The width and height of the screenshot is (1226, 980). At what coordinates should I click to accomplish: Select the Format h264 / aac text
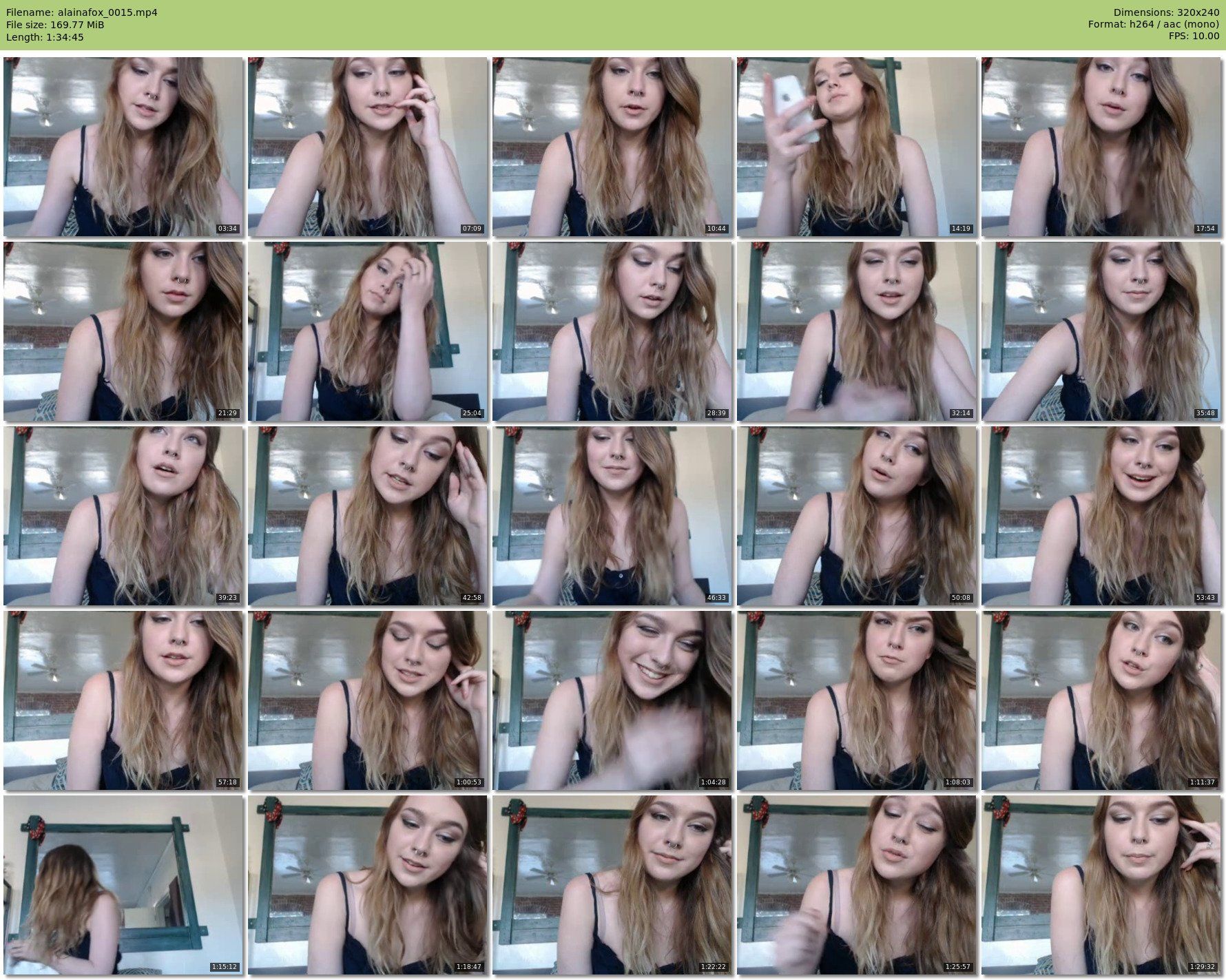tap(1154, 25)
